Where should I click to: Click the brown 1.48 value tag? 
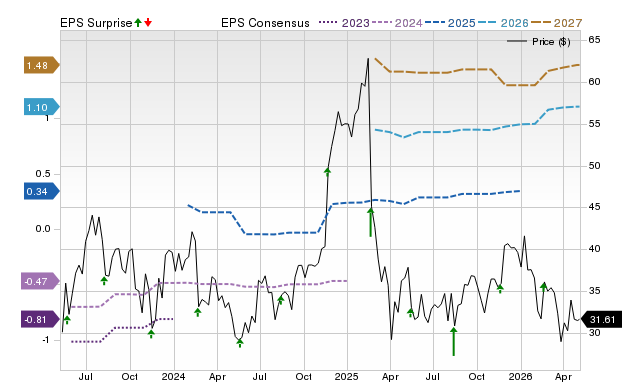point(42,65)
